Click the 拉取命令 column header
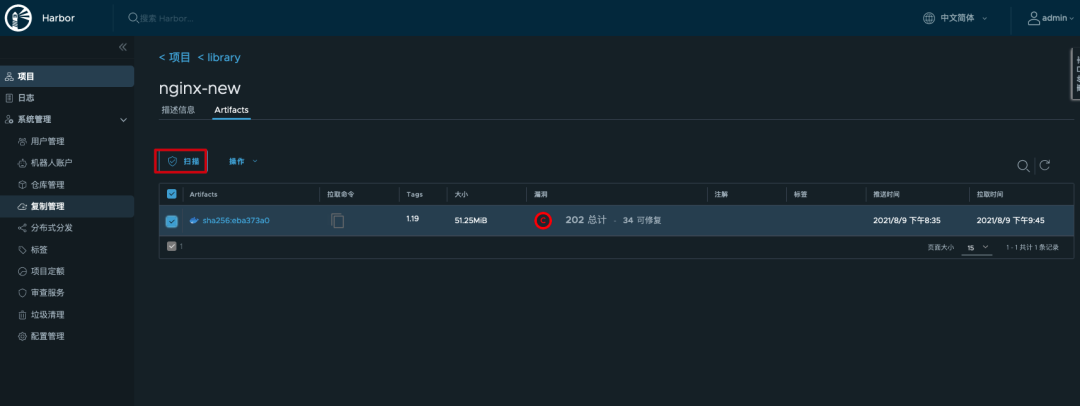 coord(341,194)
